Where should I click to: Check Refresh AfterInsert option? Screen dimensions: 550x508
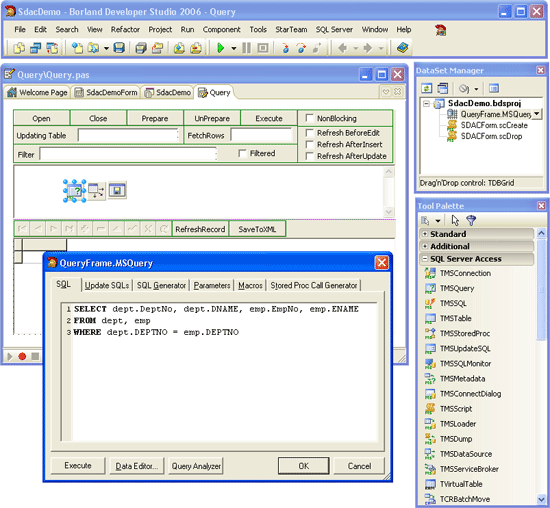click(x=309, y=145)
